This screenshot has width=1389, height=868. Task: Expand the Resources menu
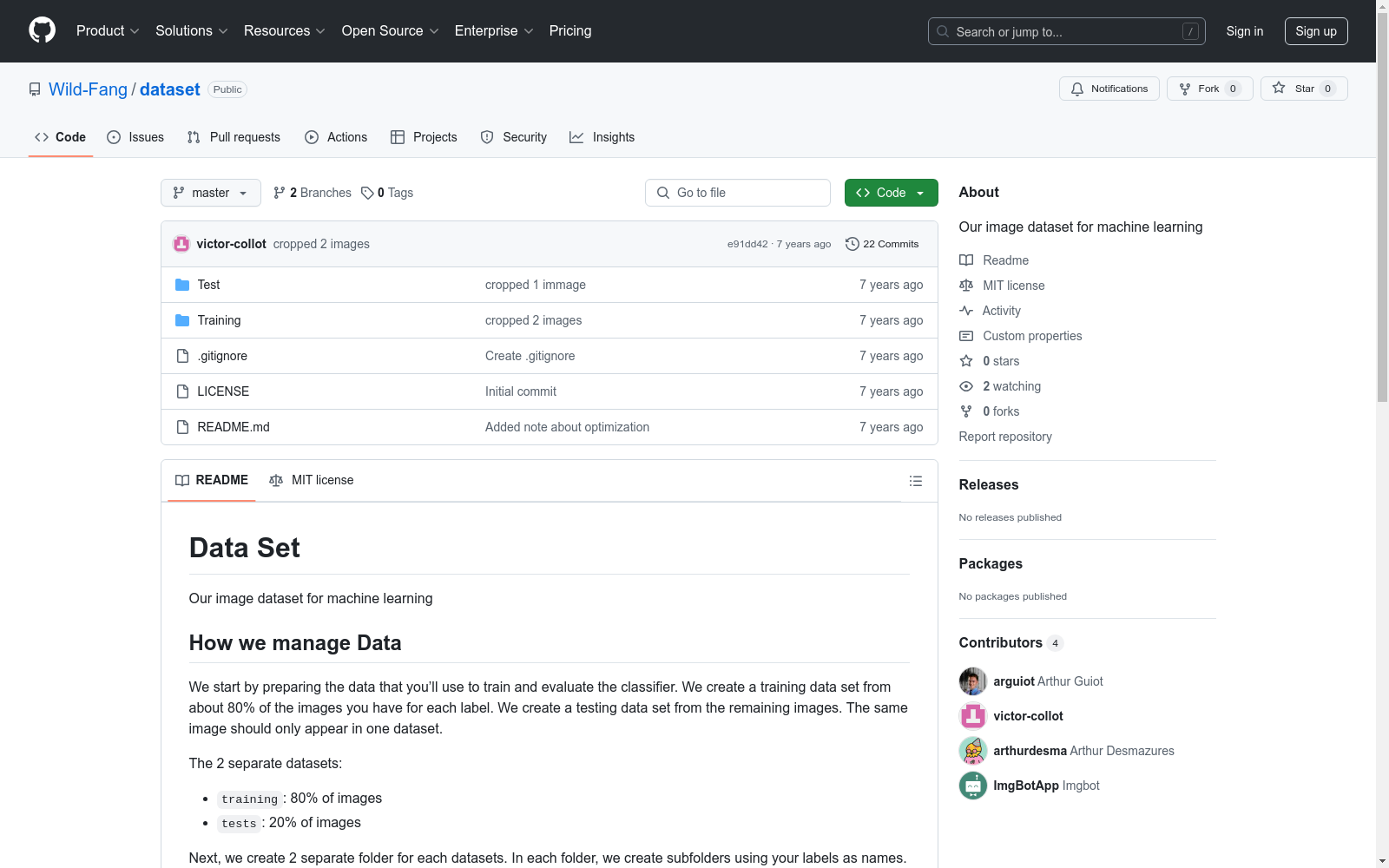285,31
